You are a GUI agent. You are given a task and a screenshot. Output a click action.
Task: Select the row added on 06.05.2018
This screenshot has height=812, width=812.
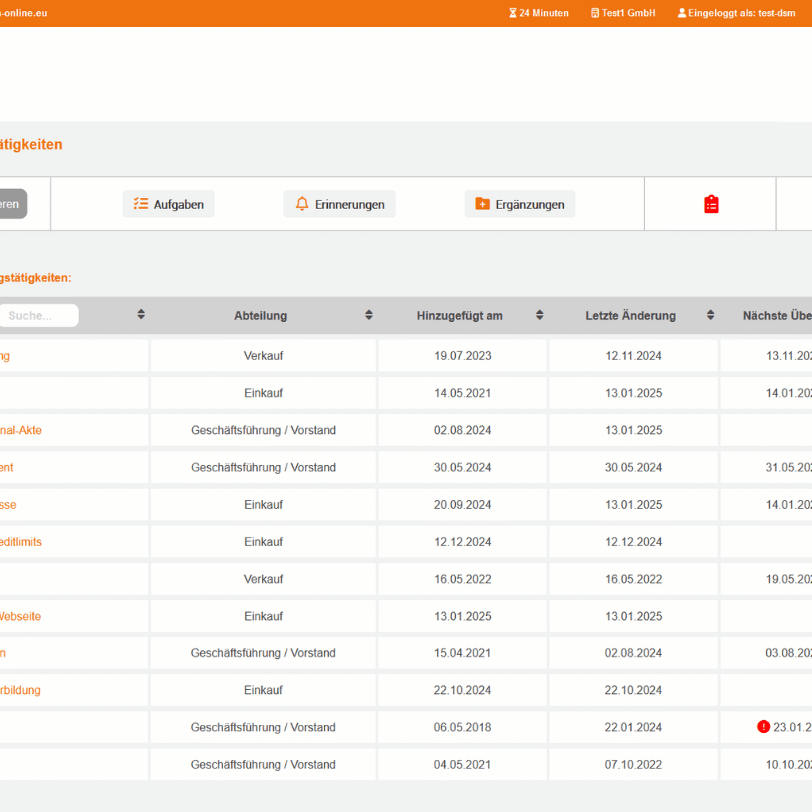click(462, 727)
